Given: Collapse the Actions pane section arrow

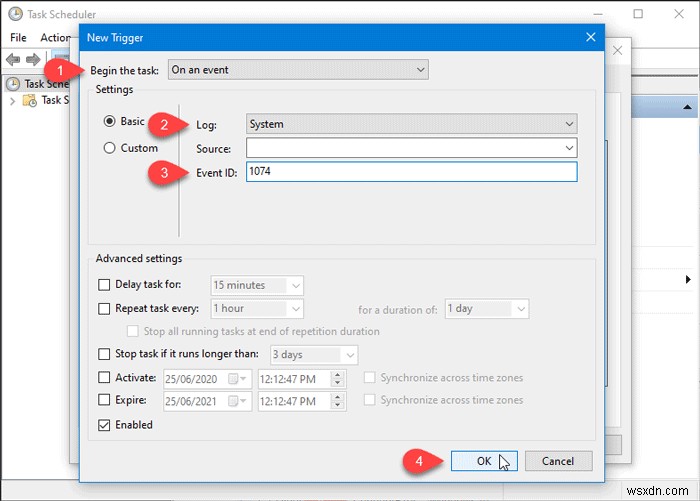Looking at the screenshot, I should (x=687, y=107).
